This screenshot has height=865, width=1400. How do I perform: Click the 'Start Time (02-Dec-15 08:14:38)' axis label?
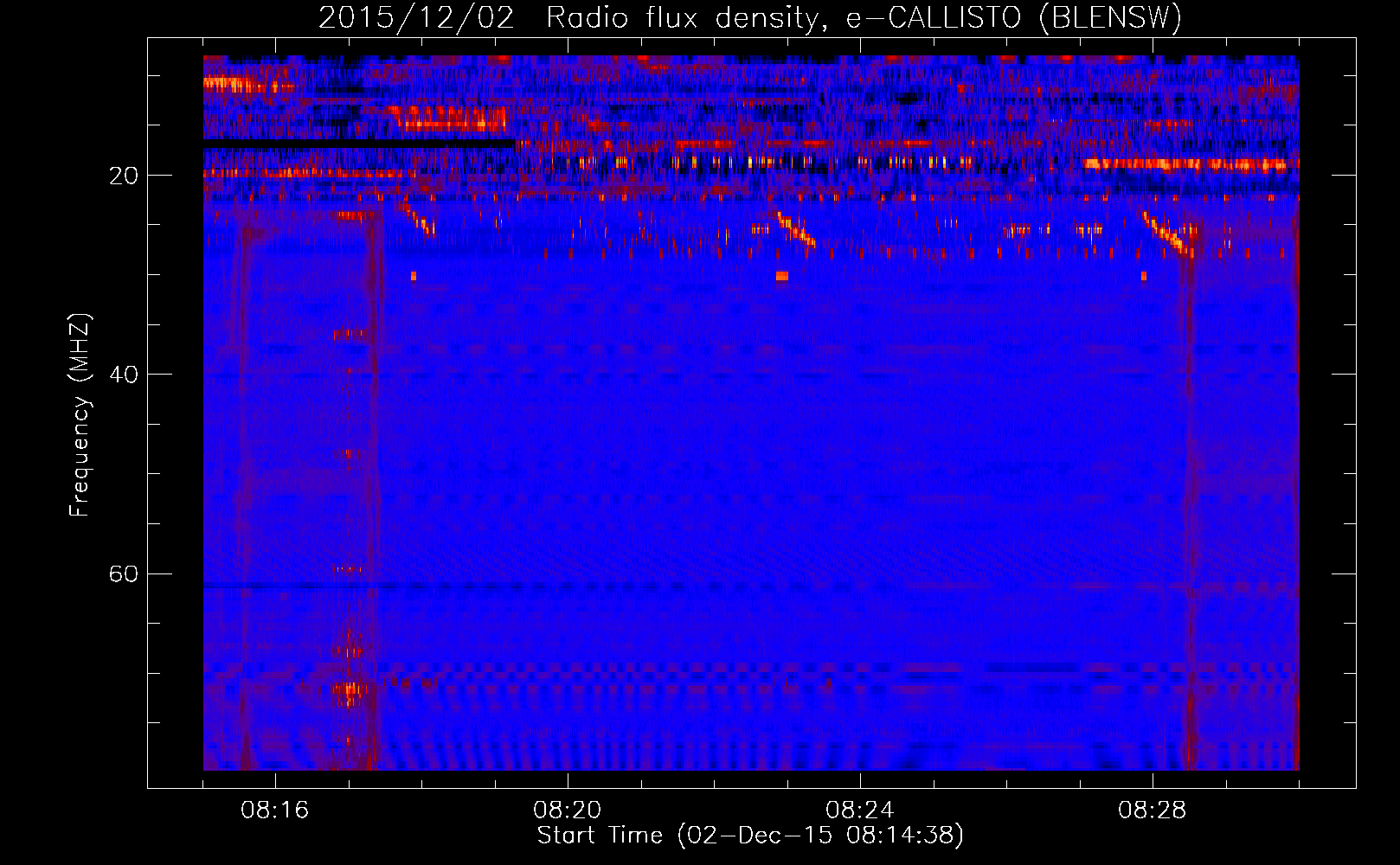(x=750, y=836)
